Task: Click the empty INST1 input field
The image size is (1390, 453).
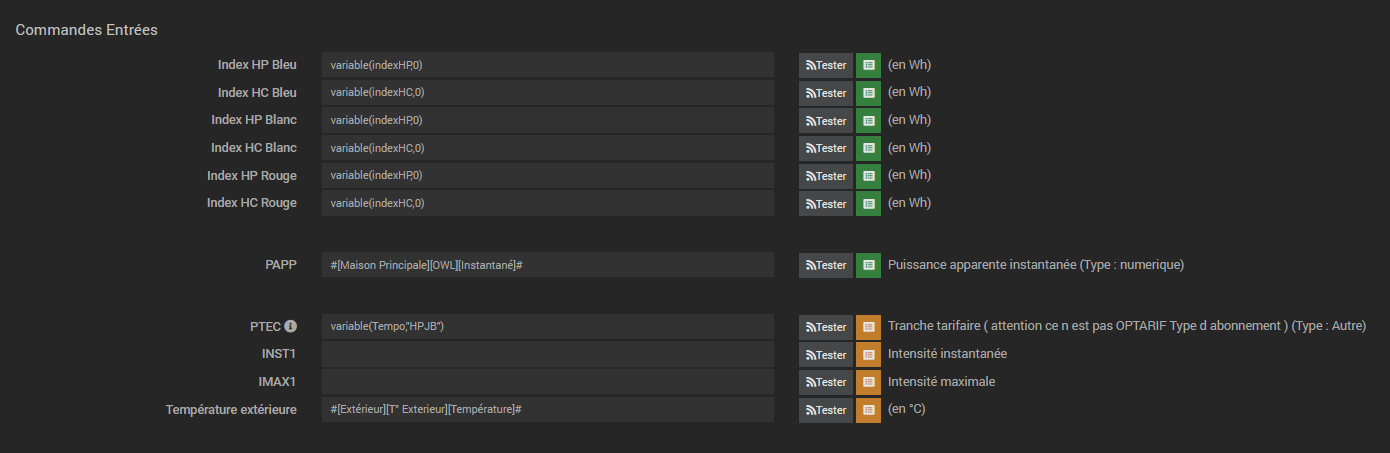Action: click(547, 354)
